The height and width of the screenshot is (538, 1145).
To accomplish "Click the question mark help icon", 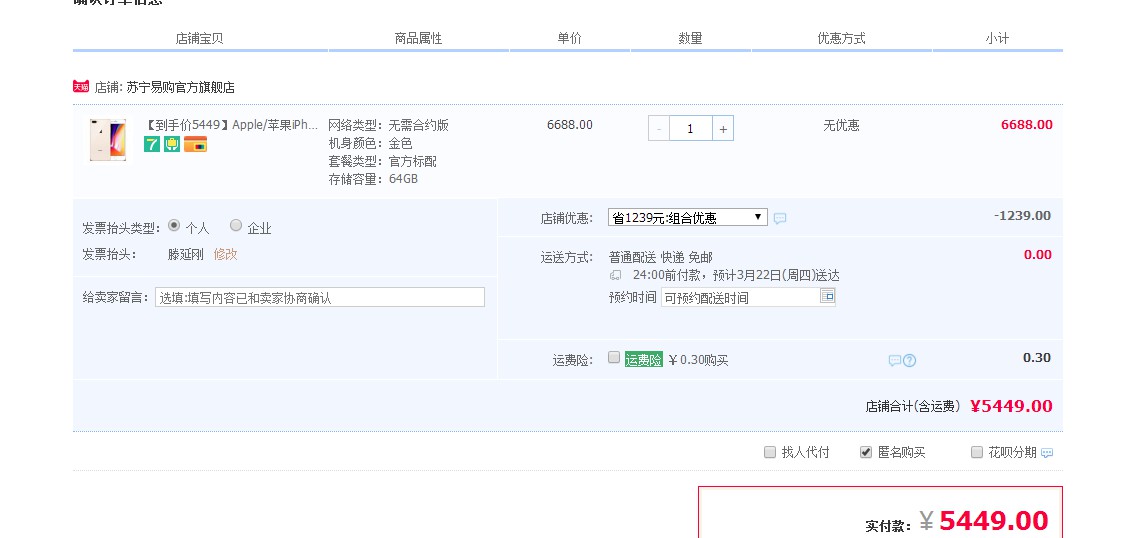I will pos(909,361).
